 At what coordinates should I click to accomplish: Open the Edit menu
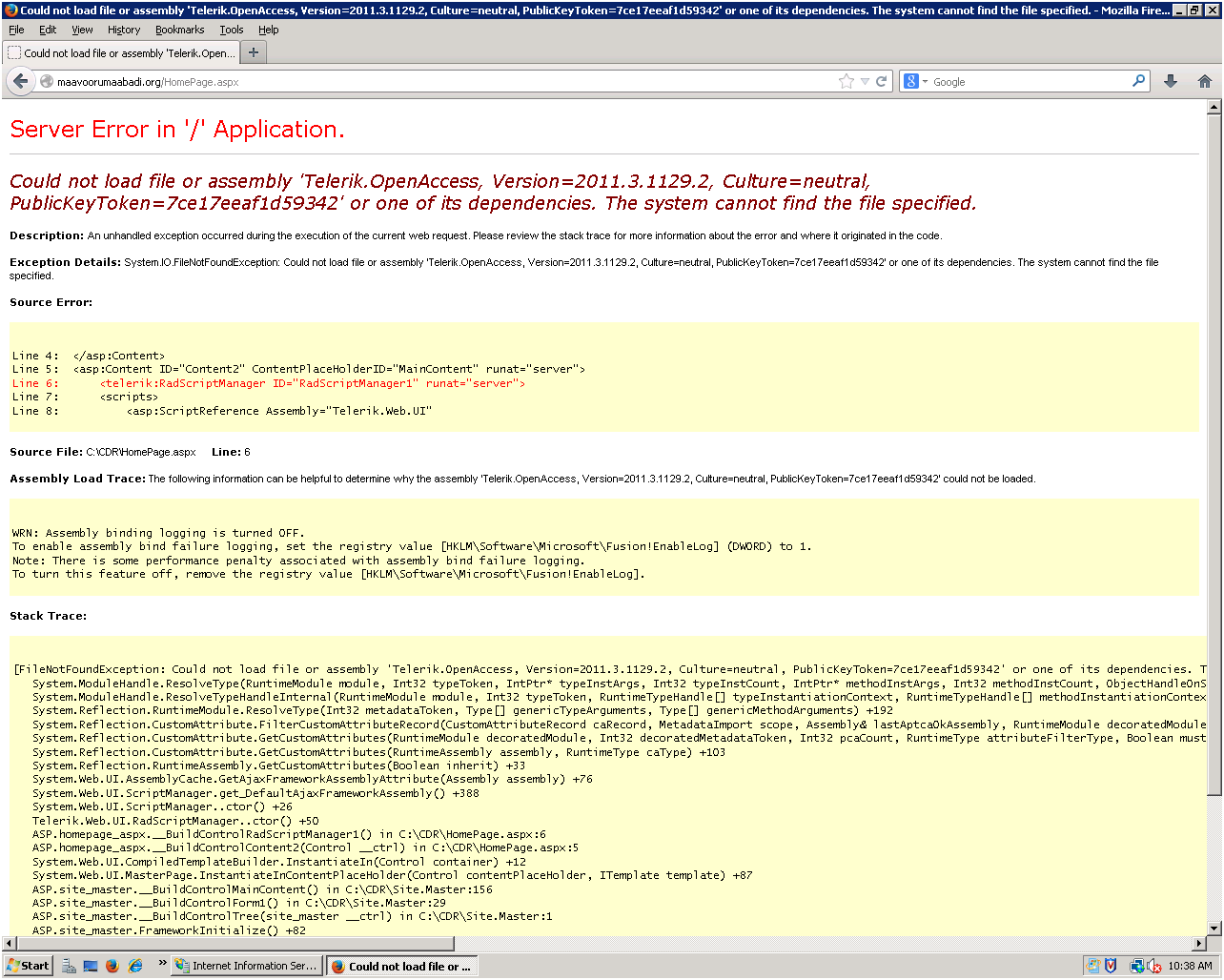point(48,30)
